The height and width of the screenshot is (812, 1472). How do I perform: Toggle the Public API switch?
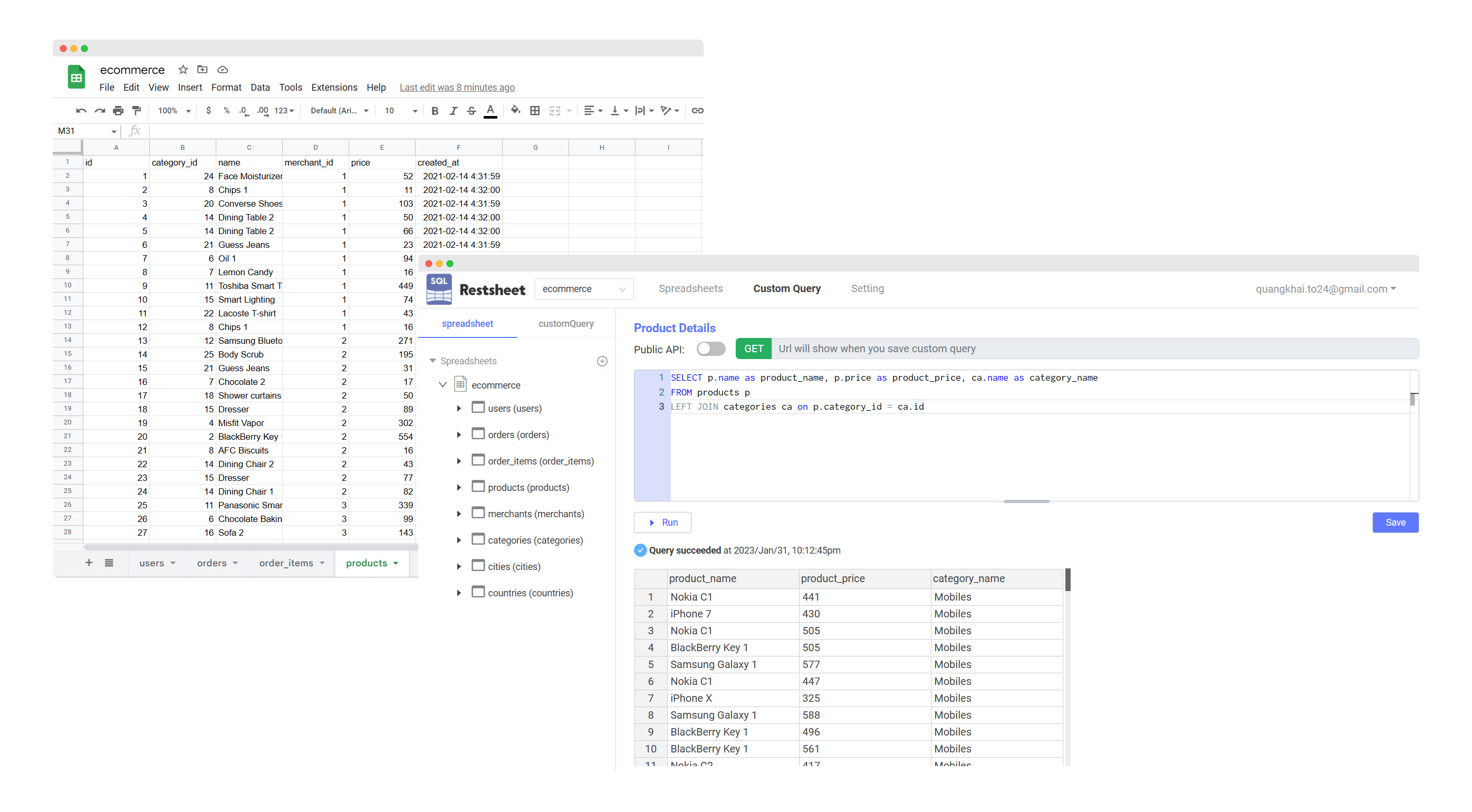pos(710,349)
